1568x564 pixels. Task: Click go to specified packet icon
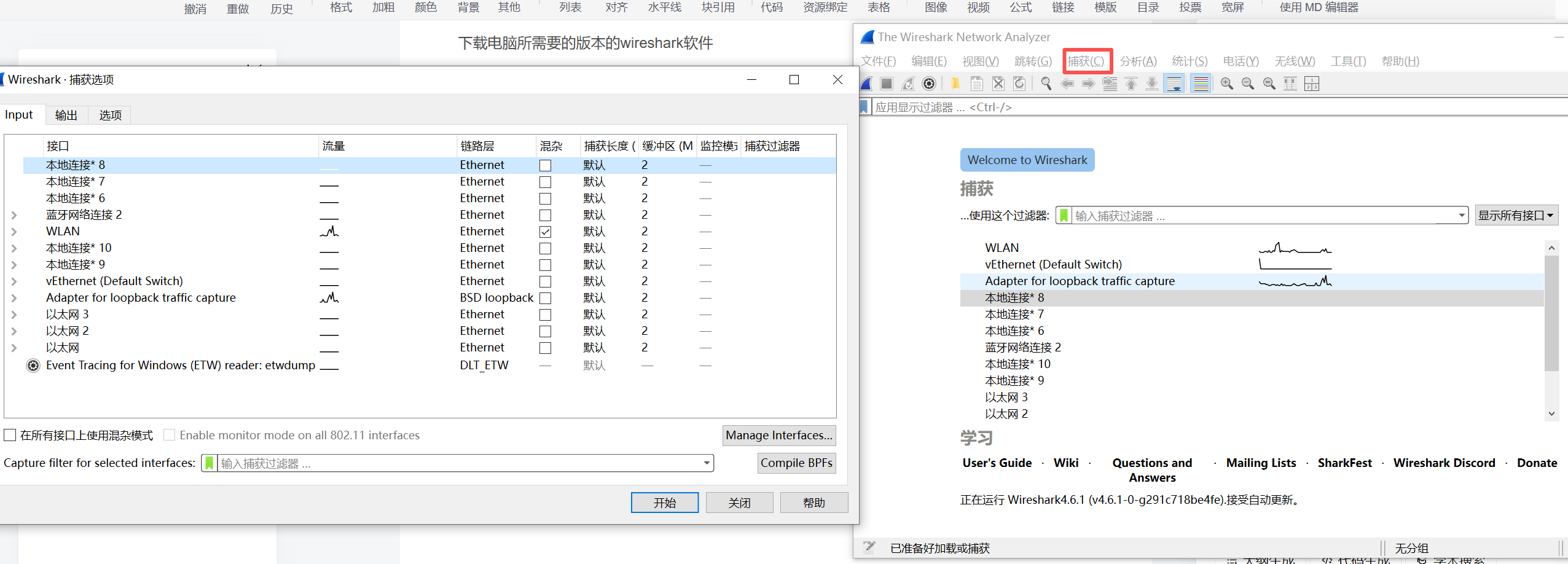click(x=1110, y=84)
